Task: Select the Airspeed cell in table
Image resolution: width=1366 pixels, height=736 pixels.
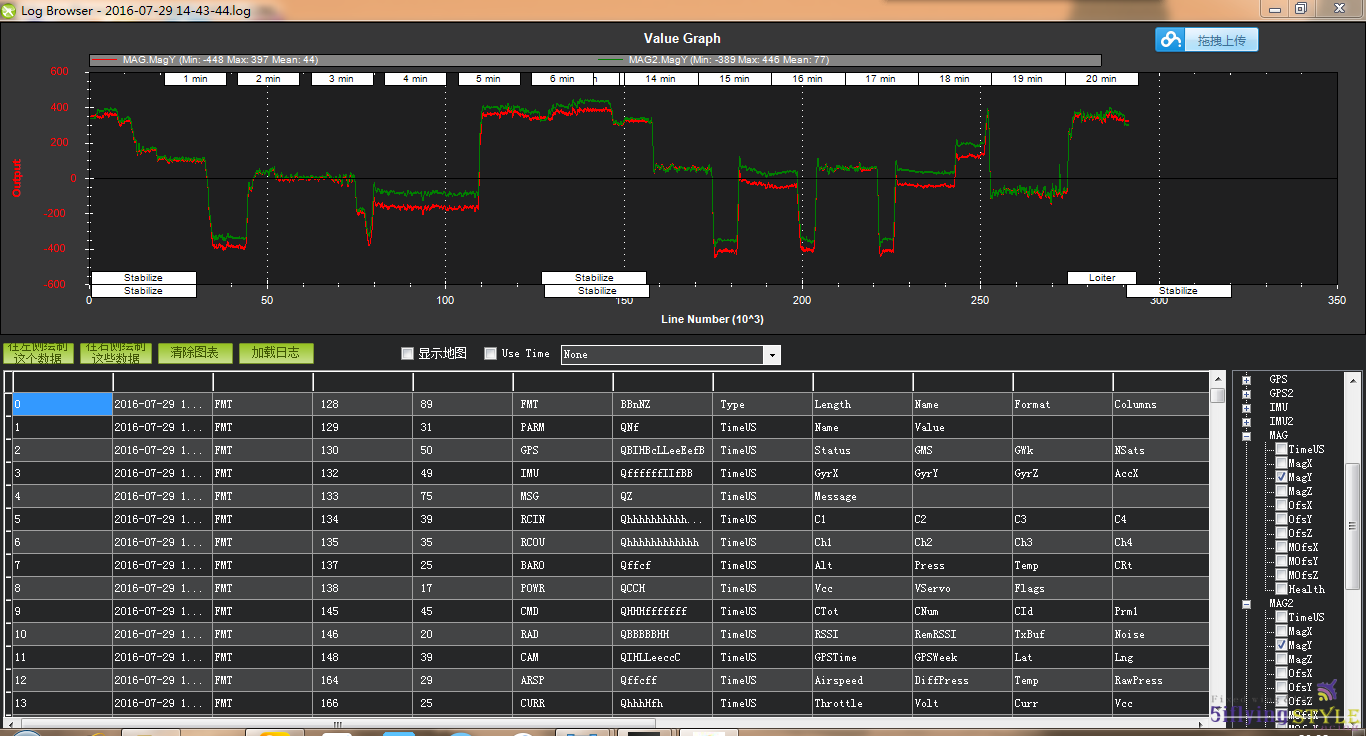Action: [x=862, y=680]
